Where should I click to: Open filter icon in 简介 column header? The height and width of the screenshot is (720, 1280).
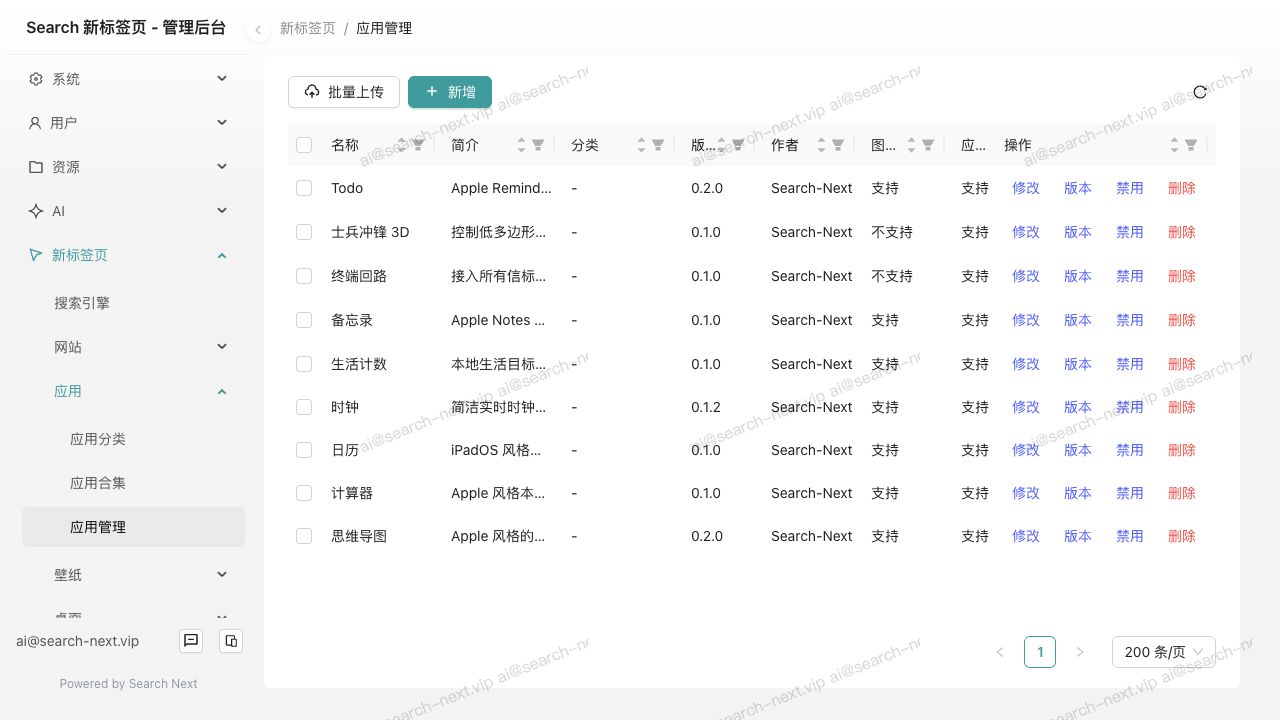click(x=538, y=145)
